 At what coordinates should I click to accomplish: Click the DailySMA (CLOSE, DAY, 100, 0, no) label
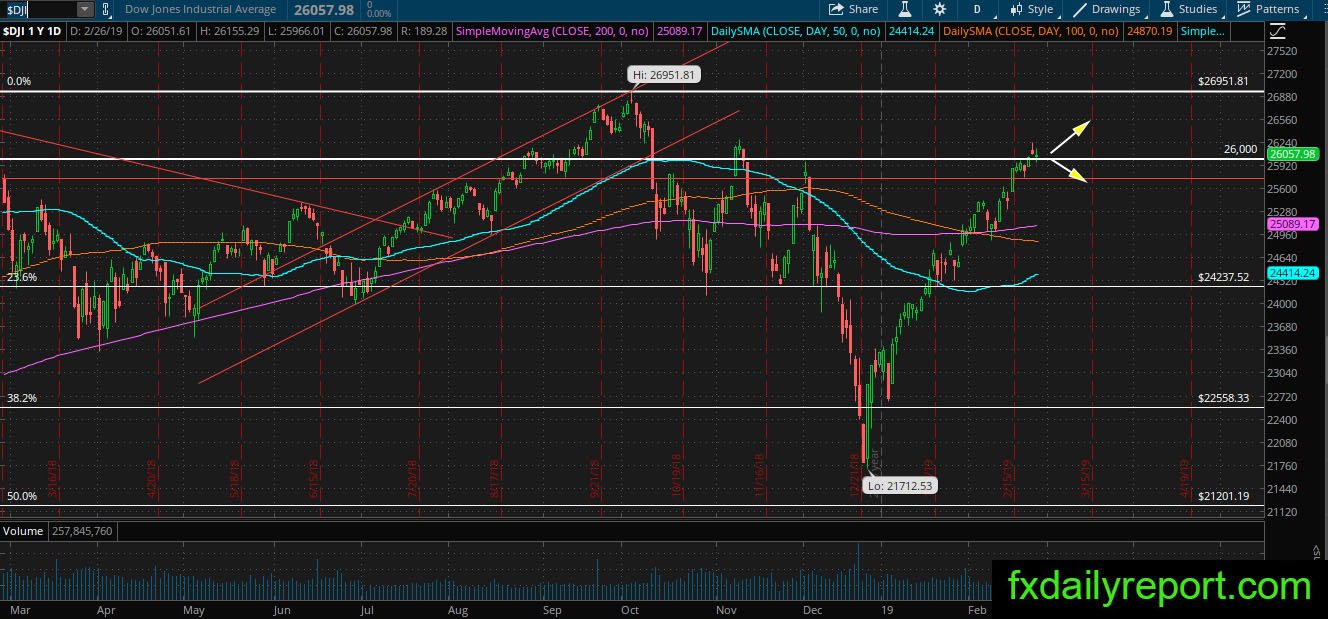1032,32
